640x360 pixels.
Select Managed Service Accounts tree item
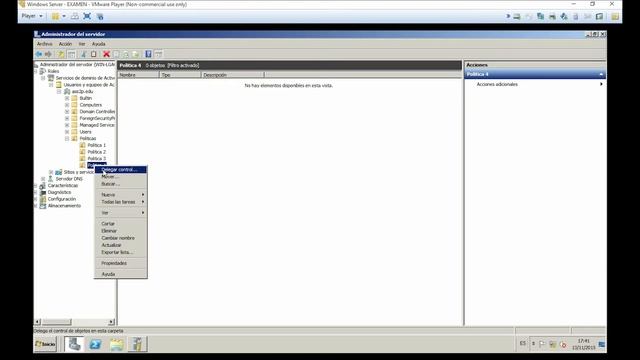click(x=97, y=125)
